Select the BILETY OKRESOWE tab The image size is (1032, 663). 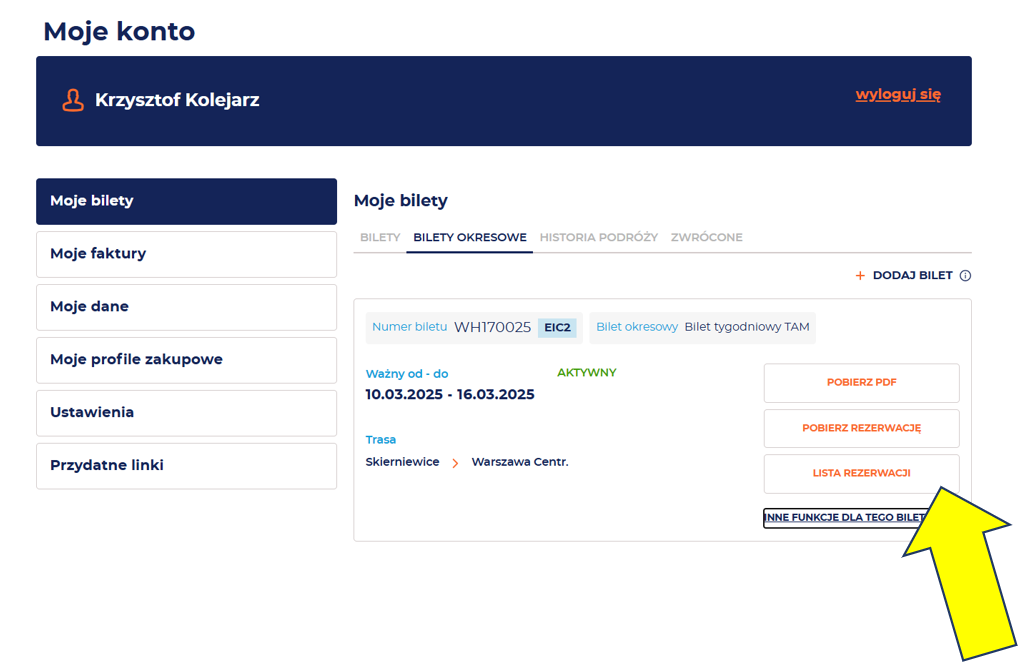point(470,238)
